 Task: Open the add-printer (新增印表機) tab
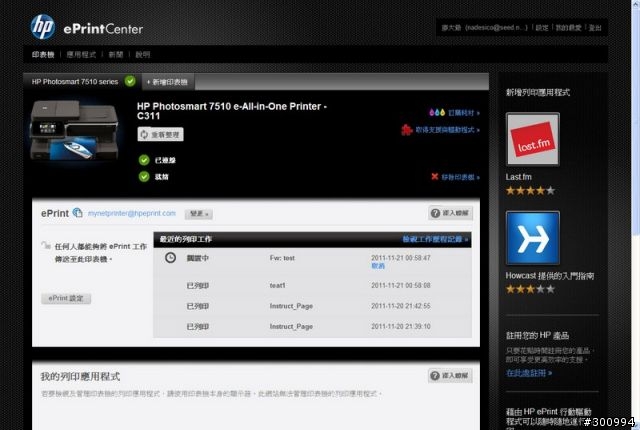168,82
